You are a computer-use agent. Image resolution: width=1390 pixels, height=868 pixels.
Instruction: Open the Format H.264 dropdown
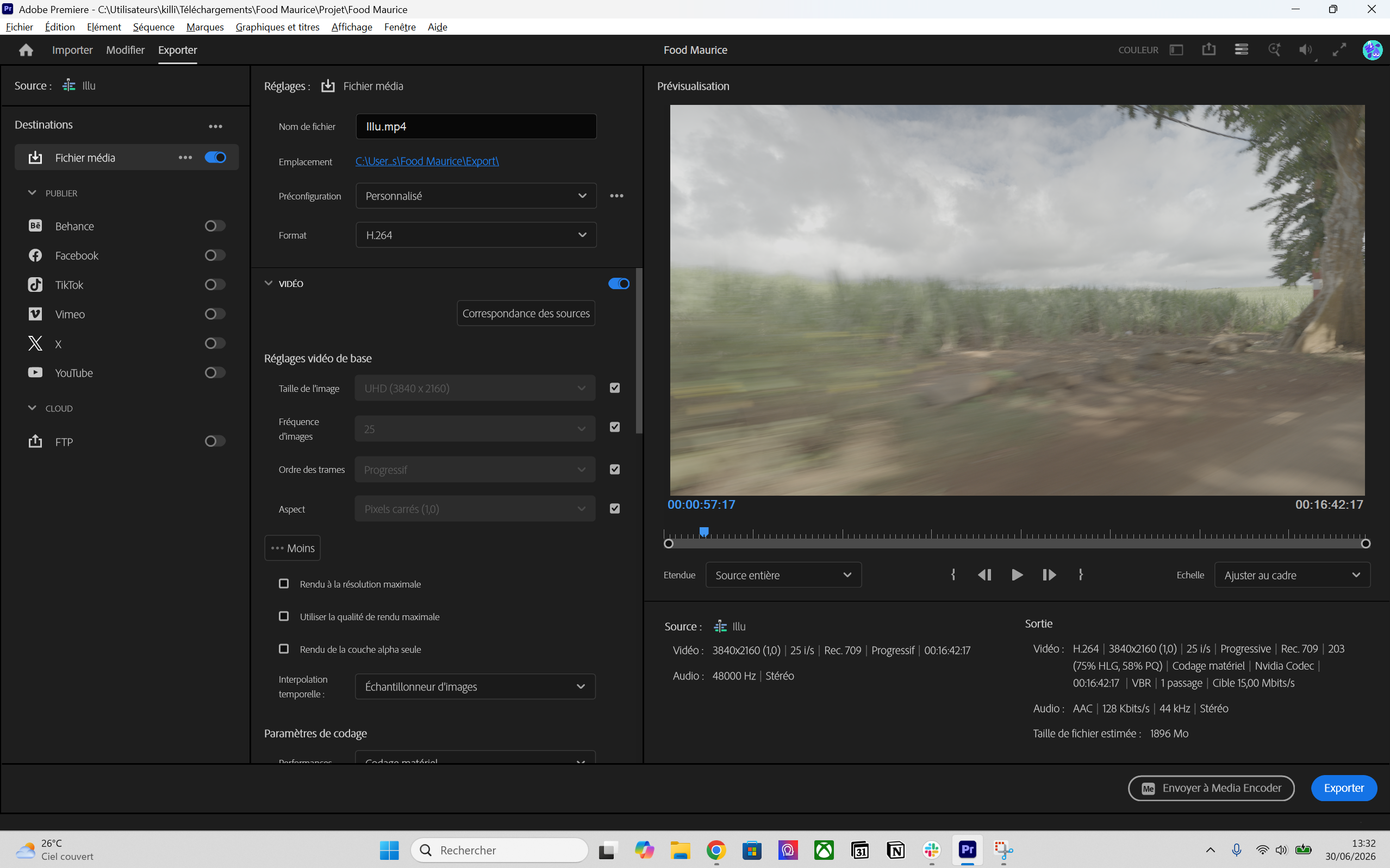(x=476, y=235)
